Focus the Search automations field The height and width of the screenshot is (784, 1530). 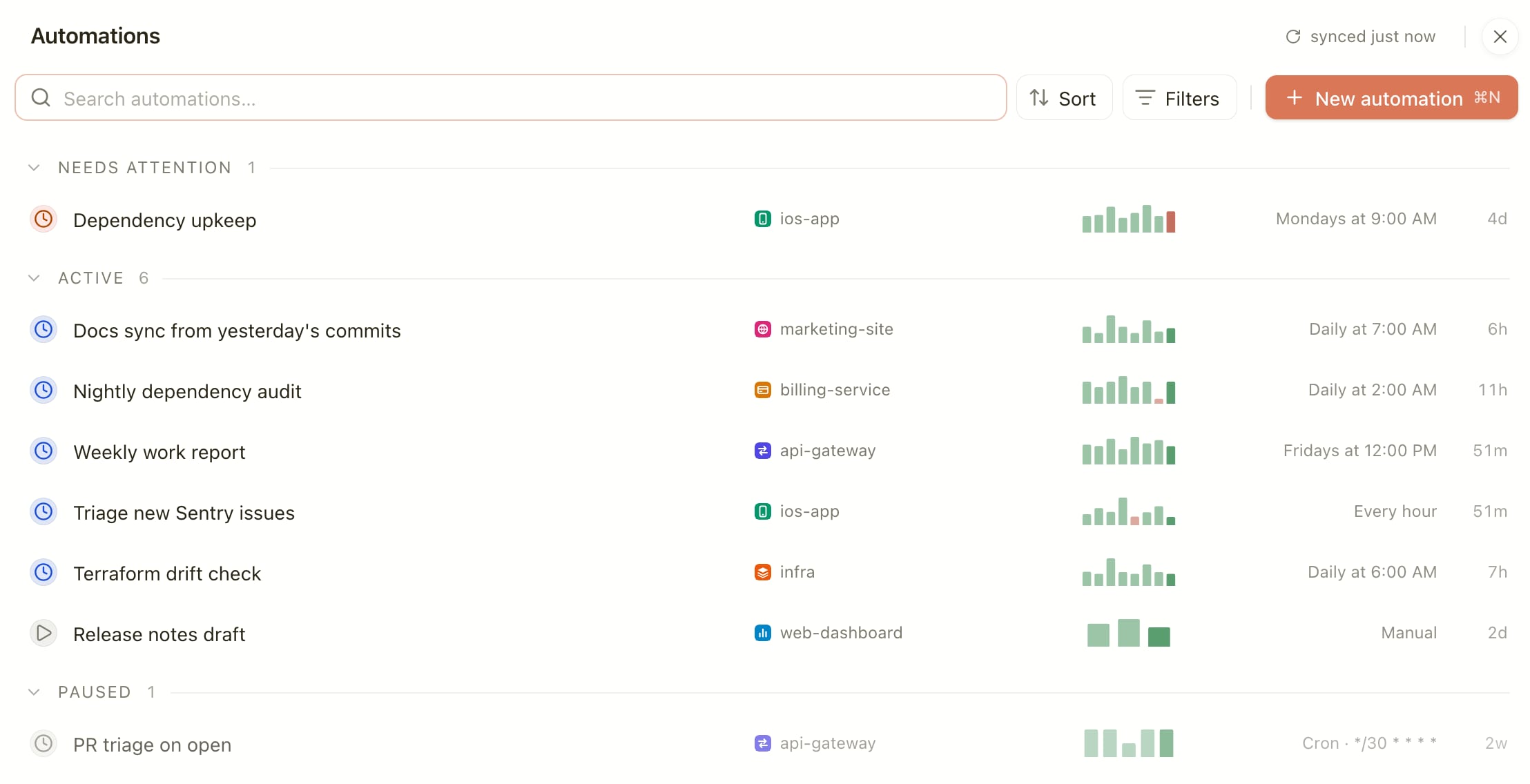point(510,98)
